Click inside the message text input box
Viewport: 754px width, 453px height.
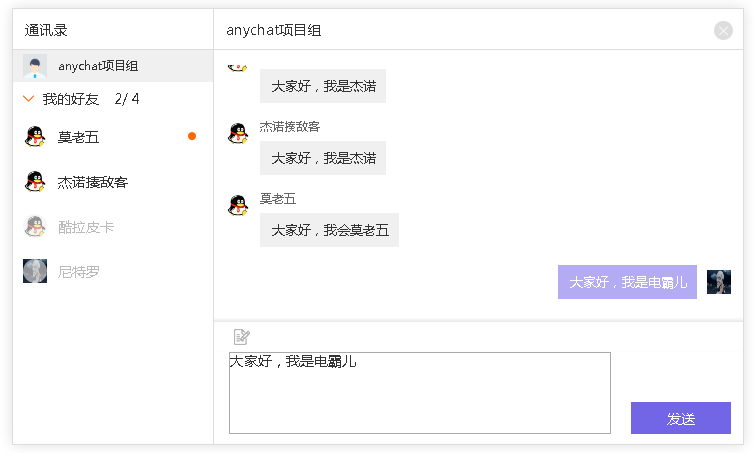420,393
